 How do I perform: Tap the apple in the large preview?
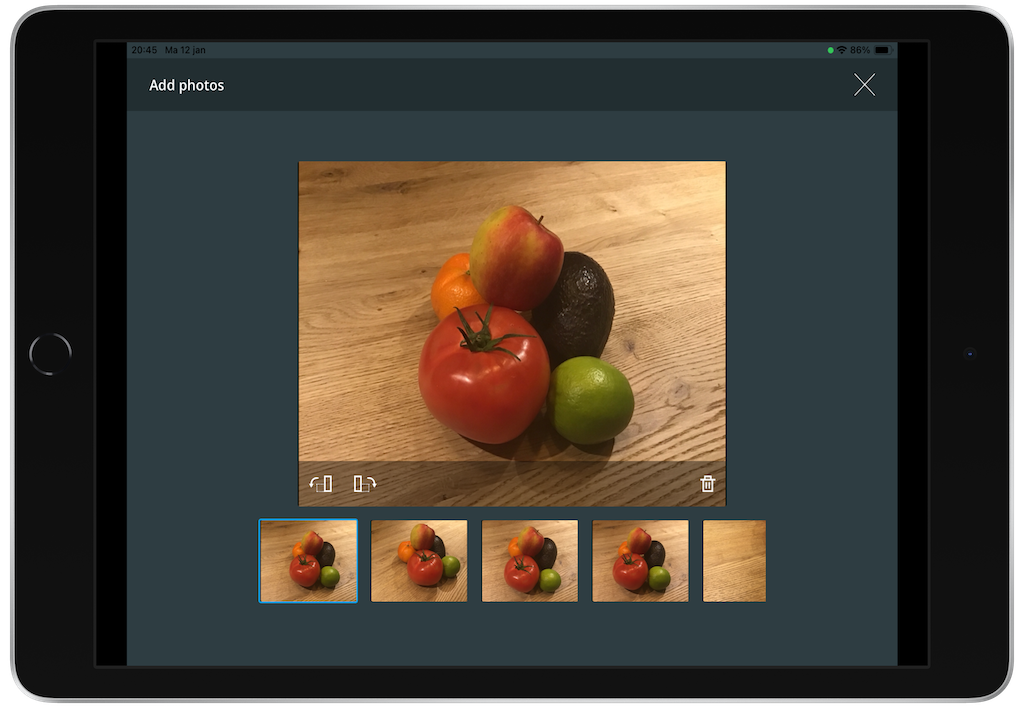(x=517, y=257)
